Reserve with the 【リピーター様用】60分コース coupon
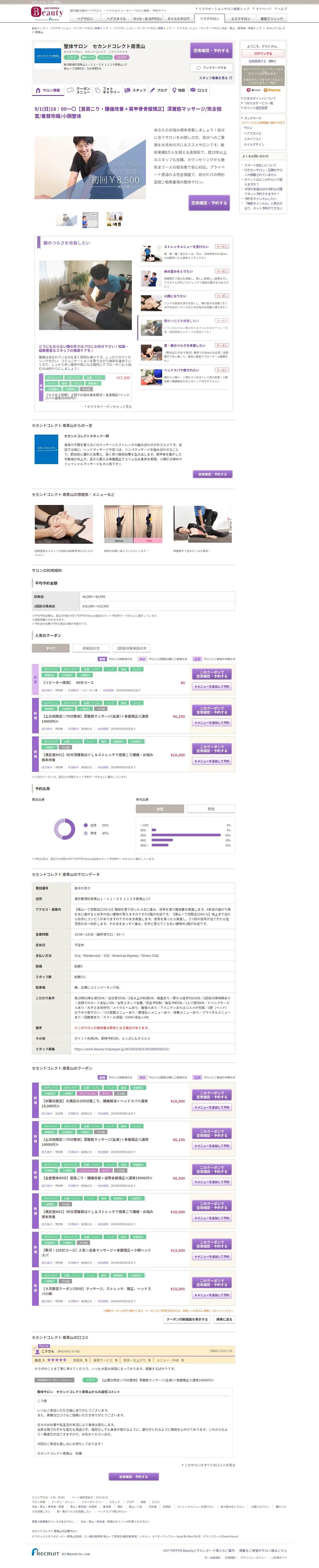 (212, 674)
